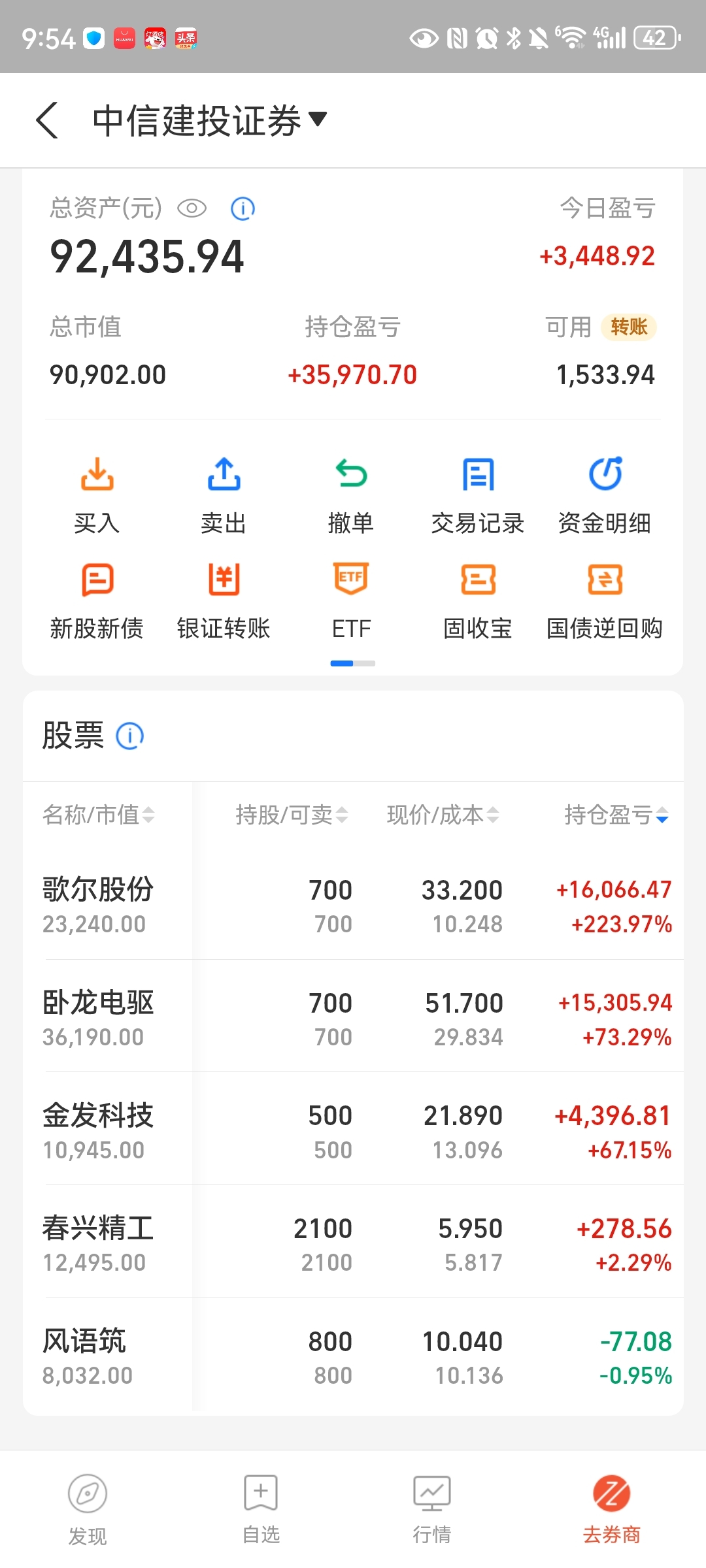Tap the 撤单 cancel order icon

click(x=351, y=474)
